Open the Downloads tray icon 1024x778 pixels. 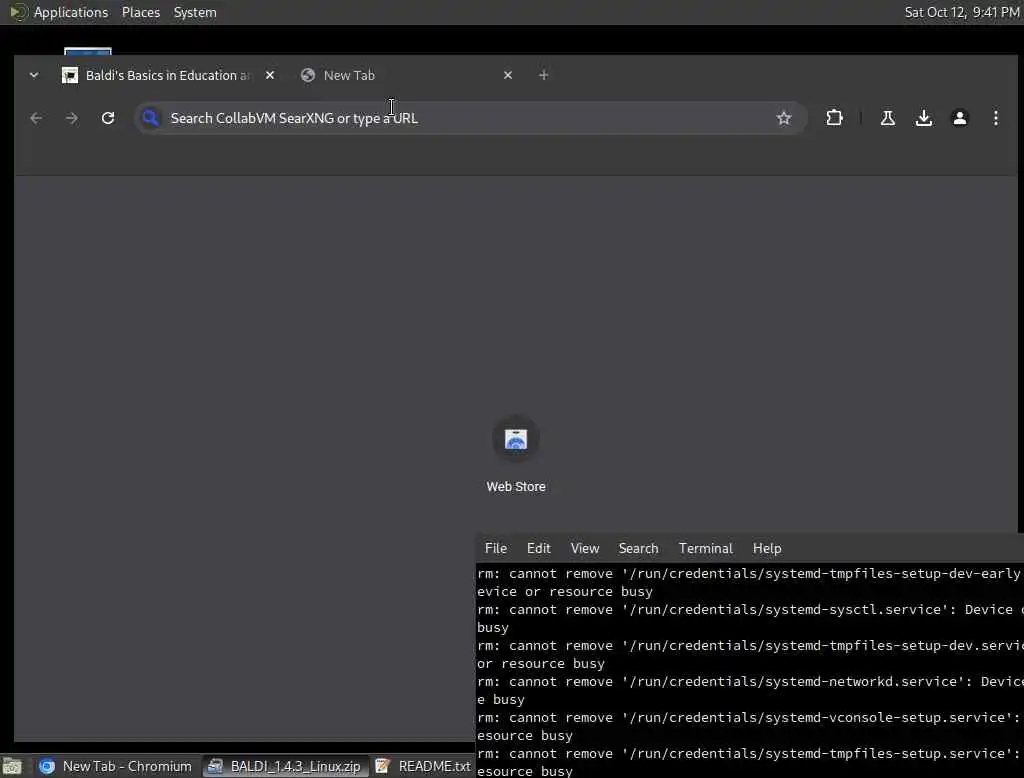923,118
